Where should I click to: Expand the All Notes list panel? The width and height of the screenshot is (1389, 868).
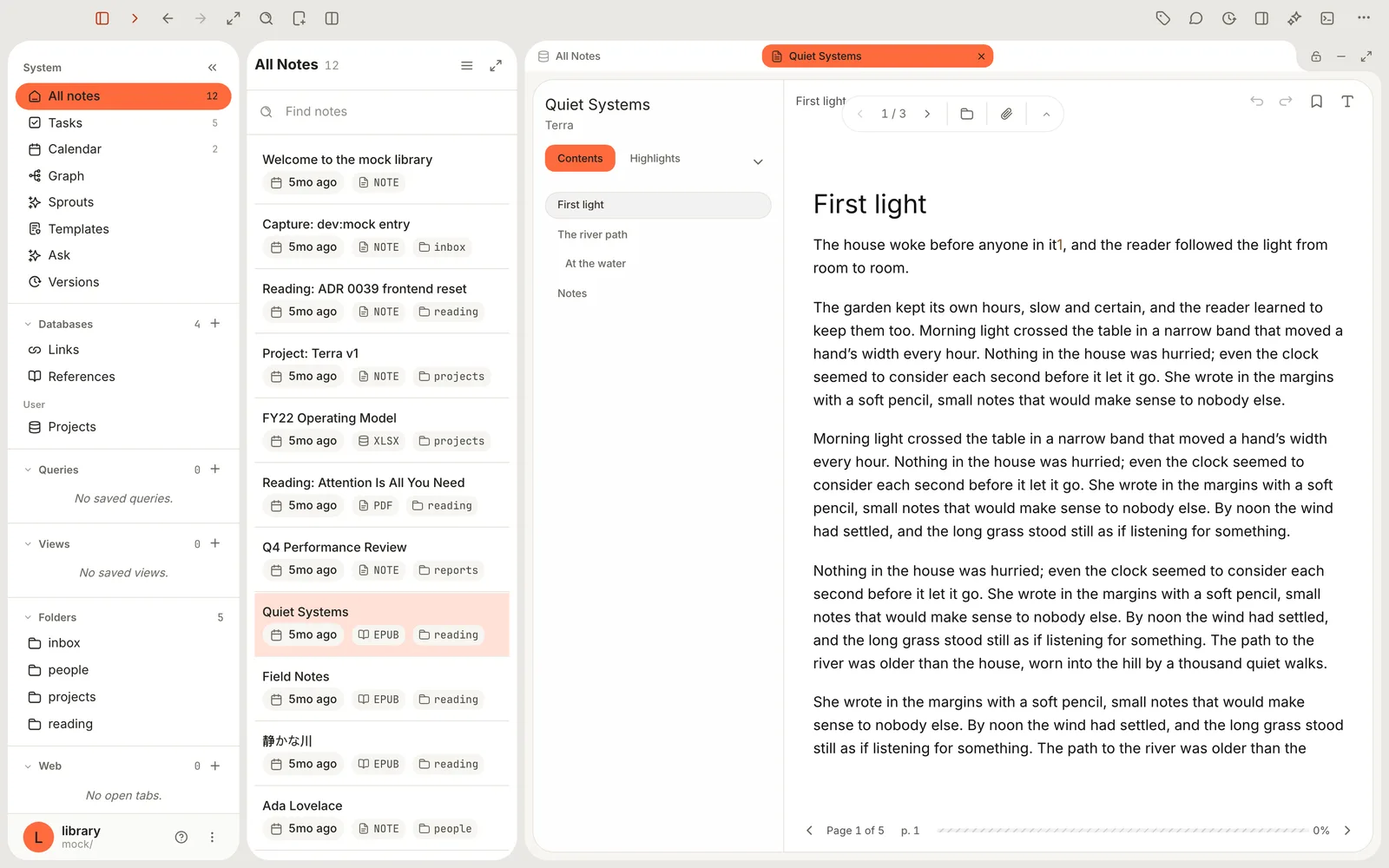(x=496, y=65)
